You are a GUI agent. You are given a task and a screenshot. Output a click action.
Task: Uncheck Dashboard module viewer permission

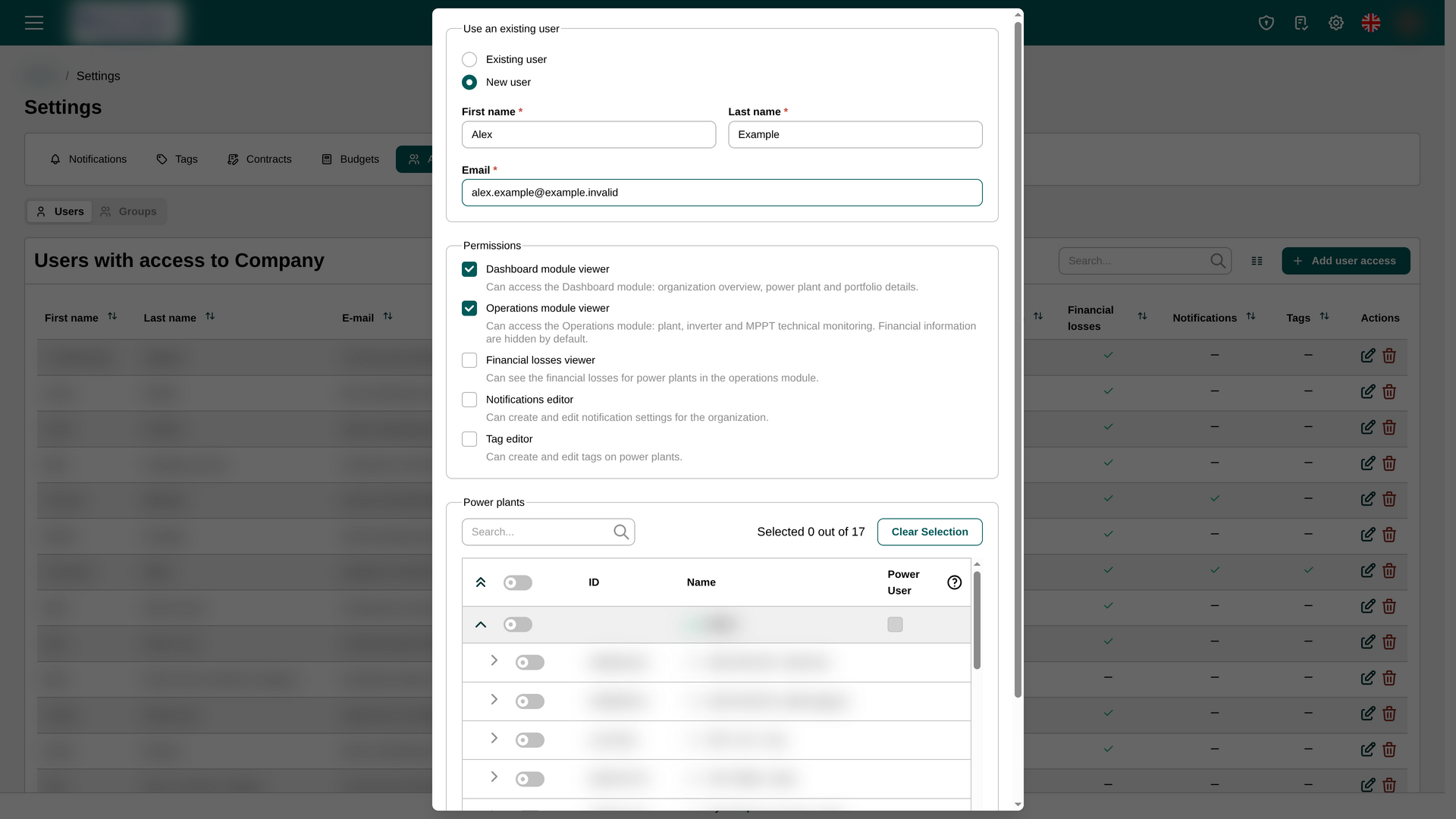469,269
